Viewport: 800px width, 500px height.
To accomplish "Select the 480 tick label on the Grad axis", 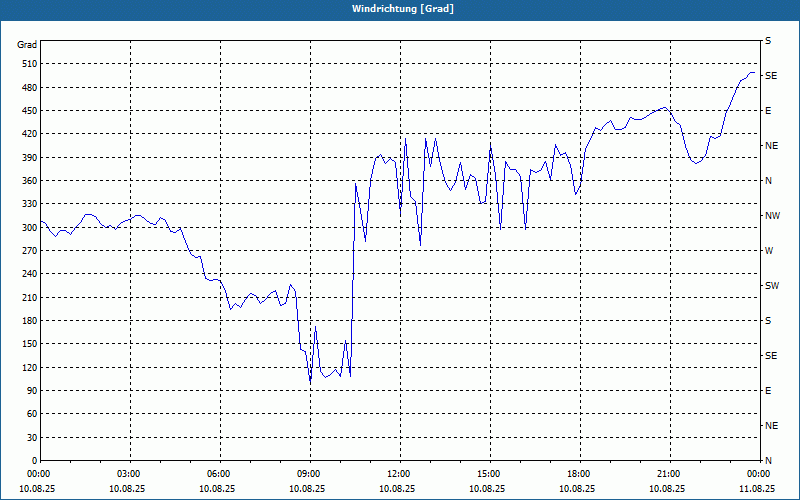I will [30, 88].
